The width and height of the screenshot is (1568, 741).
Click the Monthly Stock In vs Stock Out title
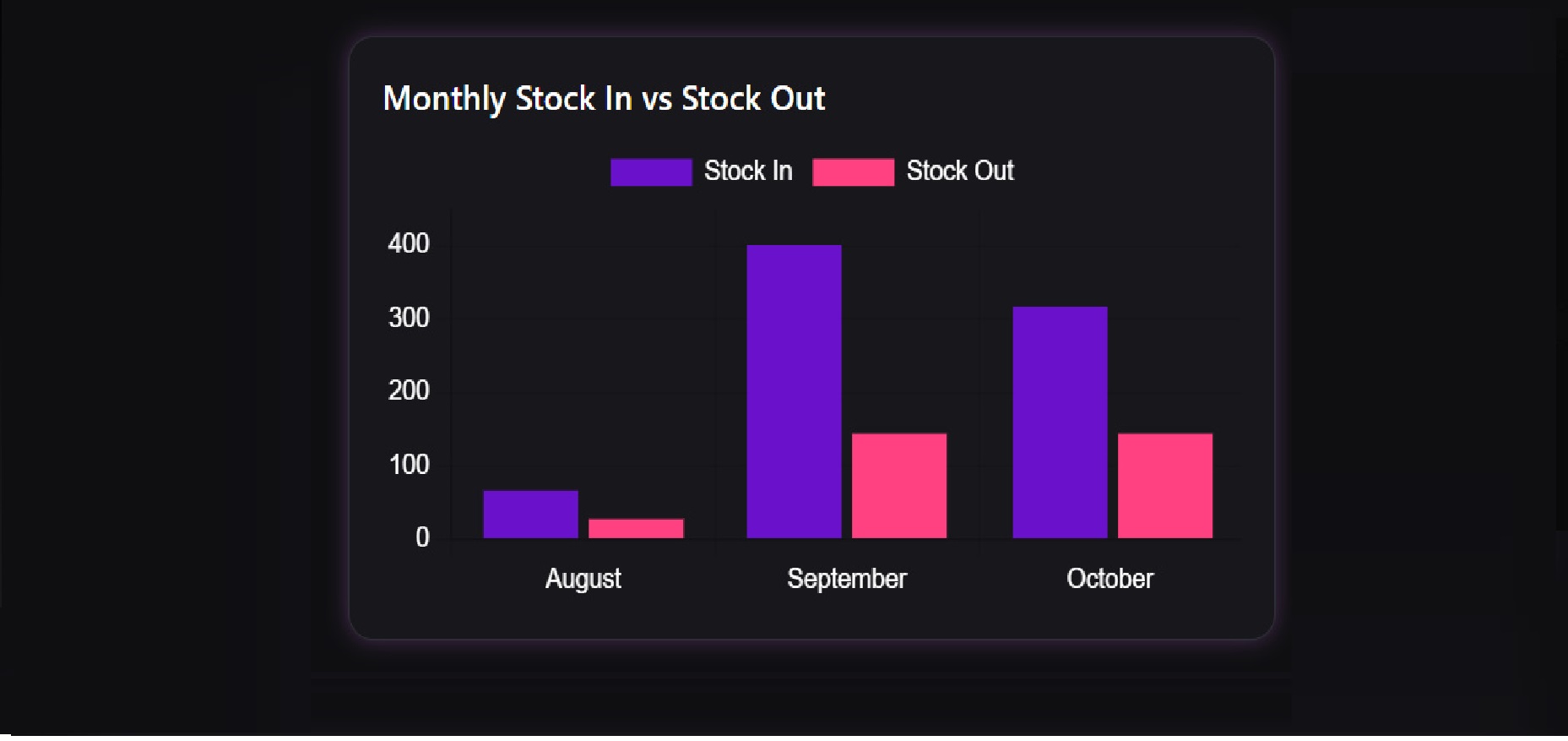pos(604,99)
